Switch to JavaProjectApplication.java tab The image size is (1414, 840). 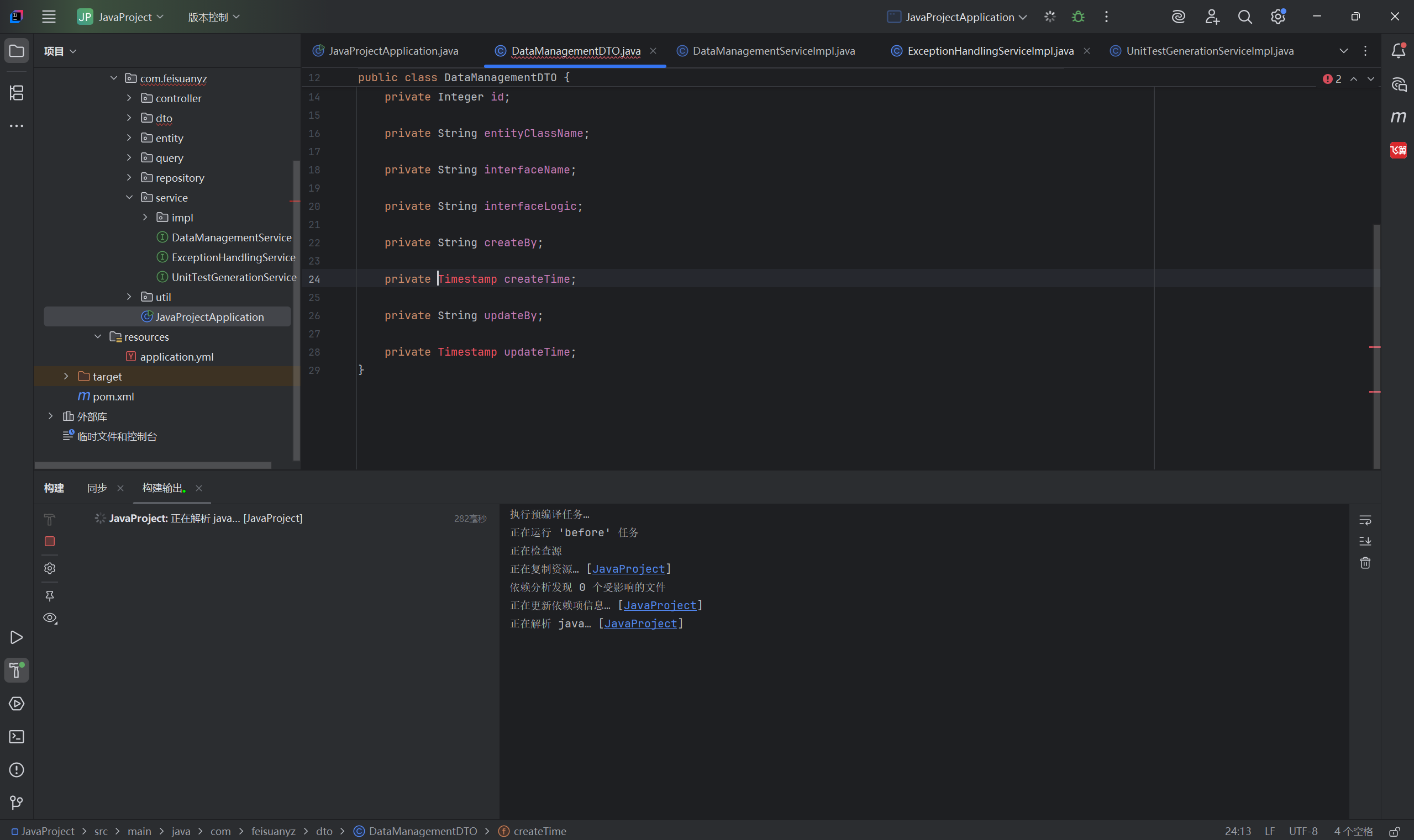(x=387, y=51)
